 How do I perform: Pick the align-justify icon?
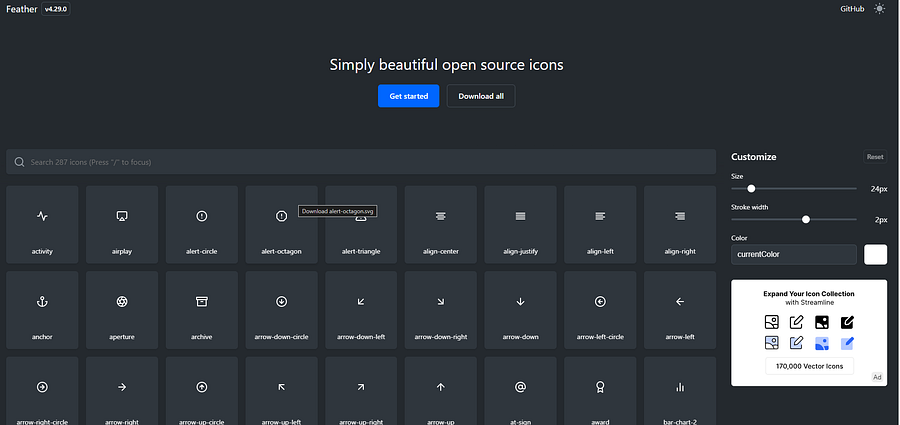pos(521,225)
